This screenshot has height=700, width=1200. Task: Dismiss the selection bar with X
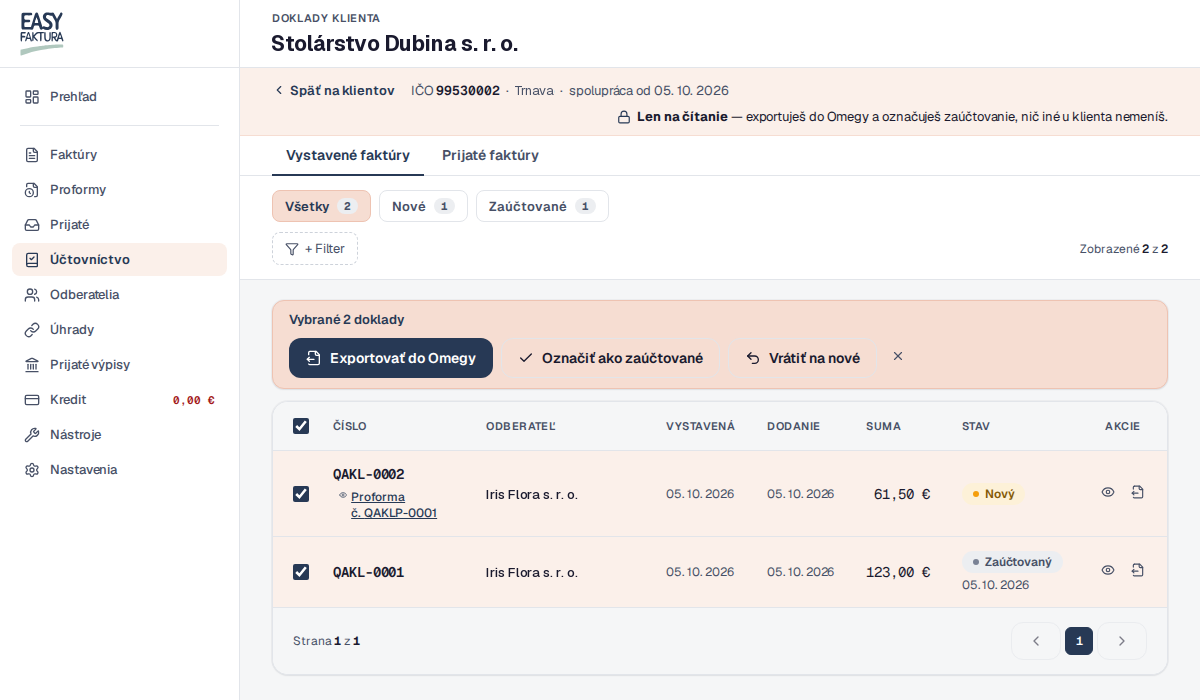coord(898,356)
